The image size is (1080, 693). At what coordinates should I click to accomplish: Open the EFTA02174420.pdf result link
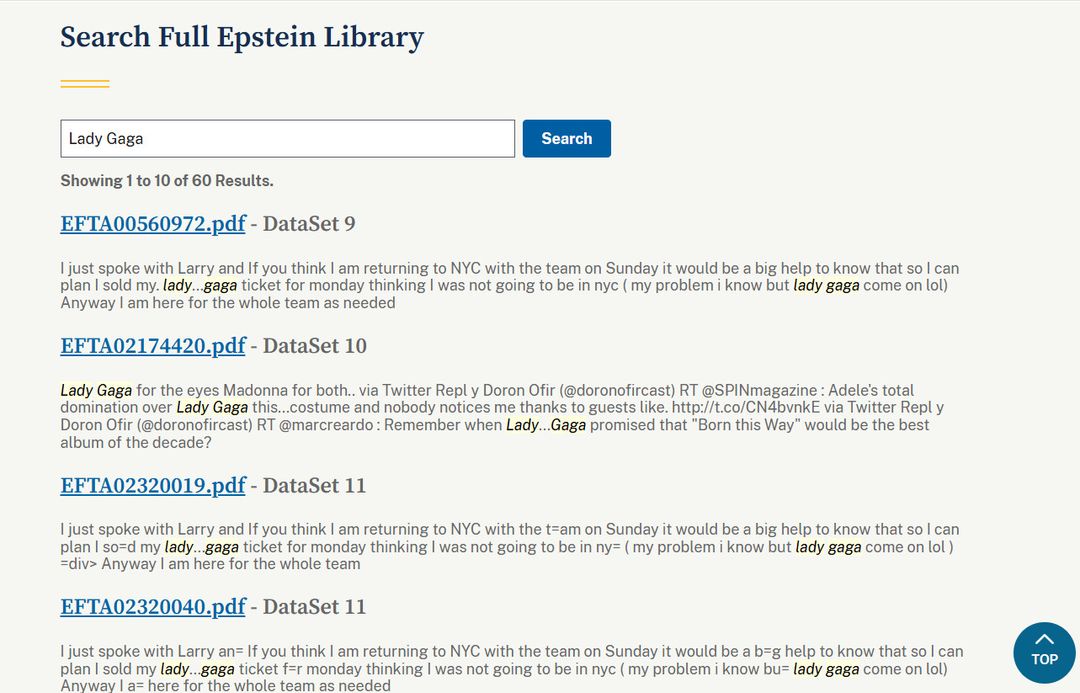[x=153, y=346]
